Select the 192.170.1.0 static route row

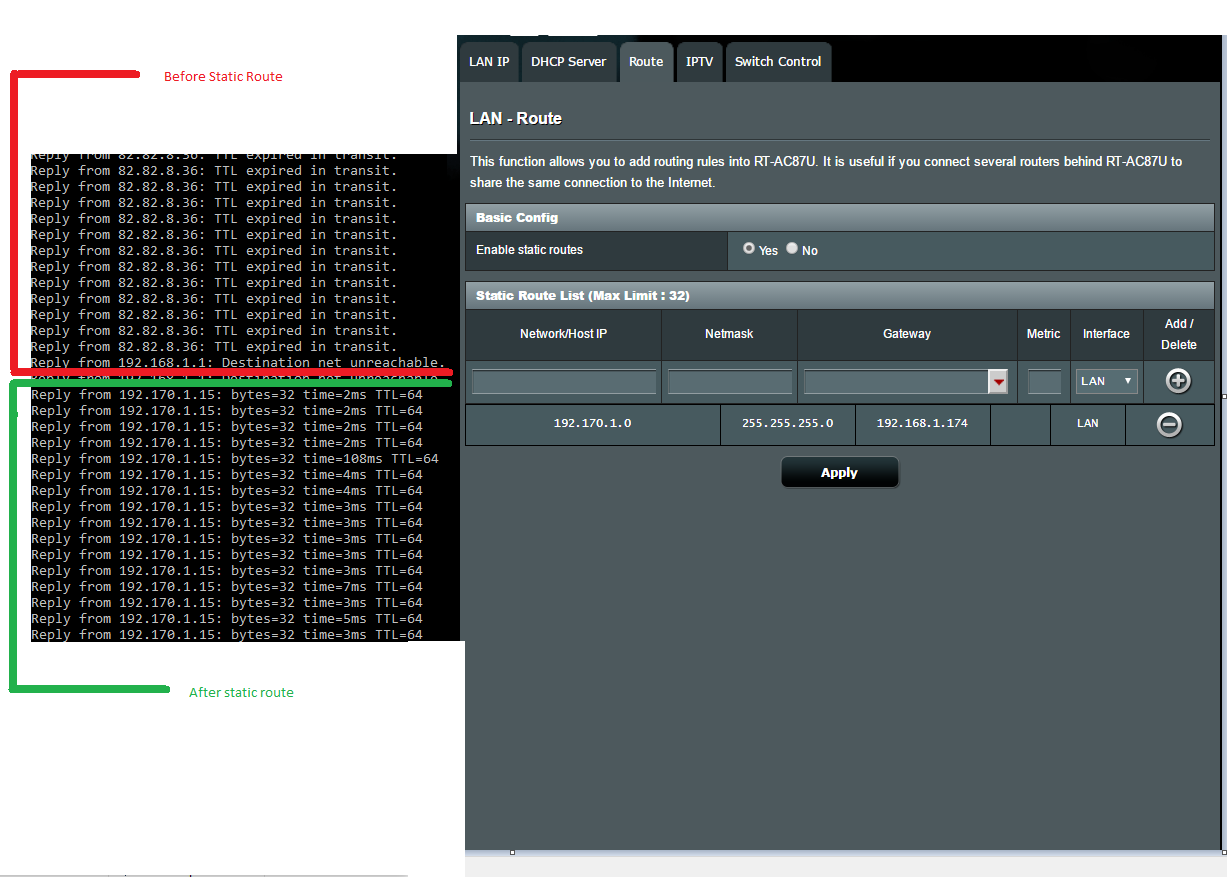(592, 424)
